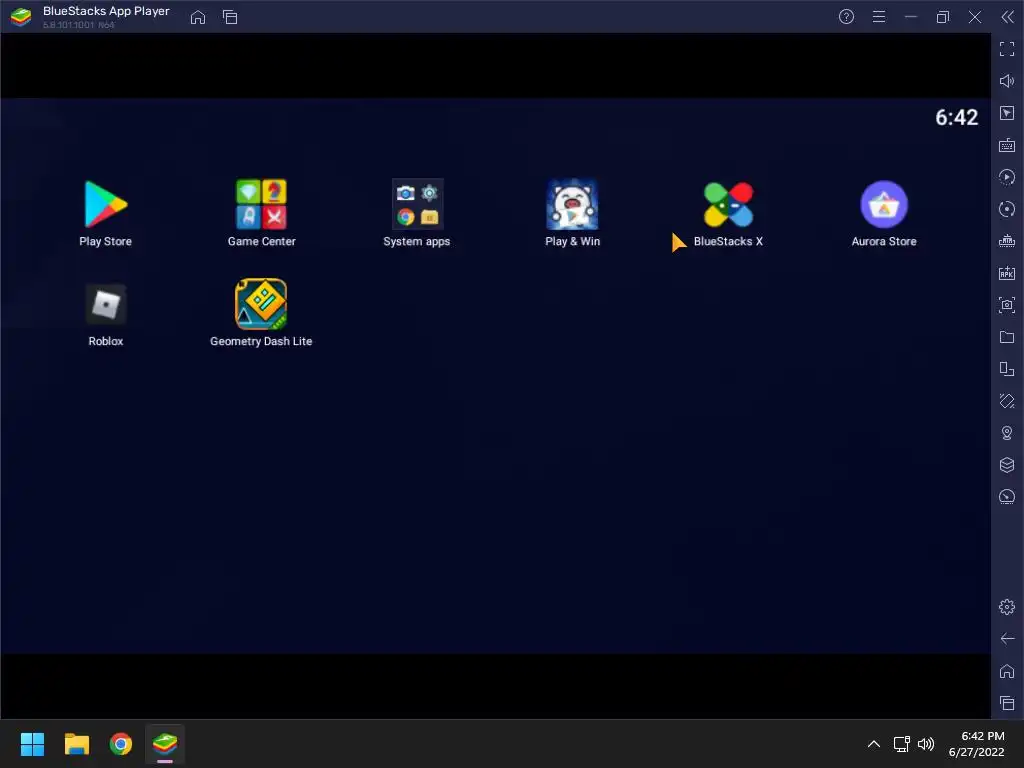
Task: Click the sync operations circular icon
Action: 1006,209
